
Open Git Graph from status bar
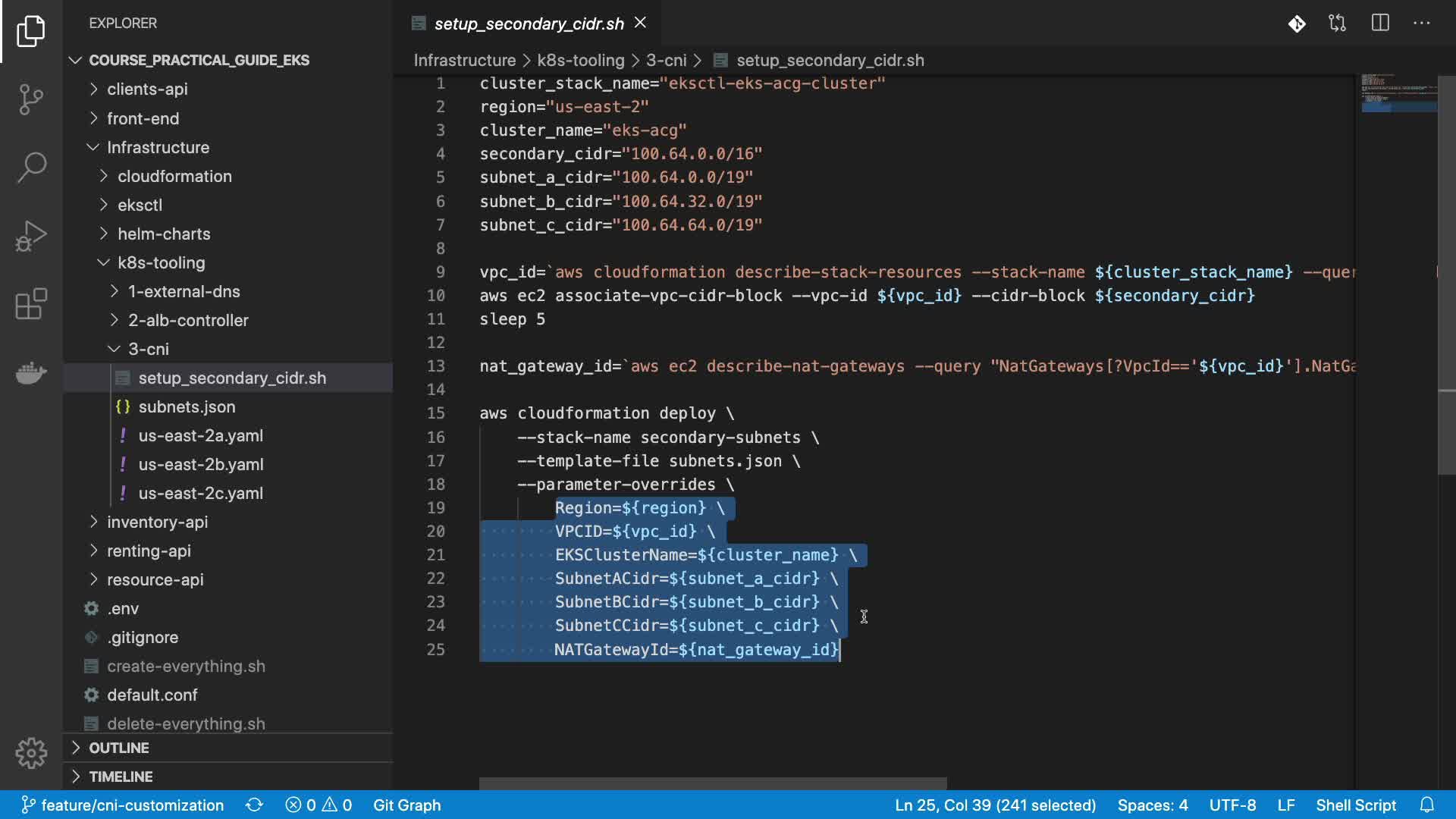(406, 805)
